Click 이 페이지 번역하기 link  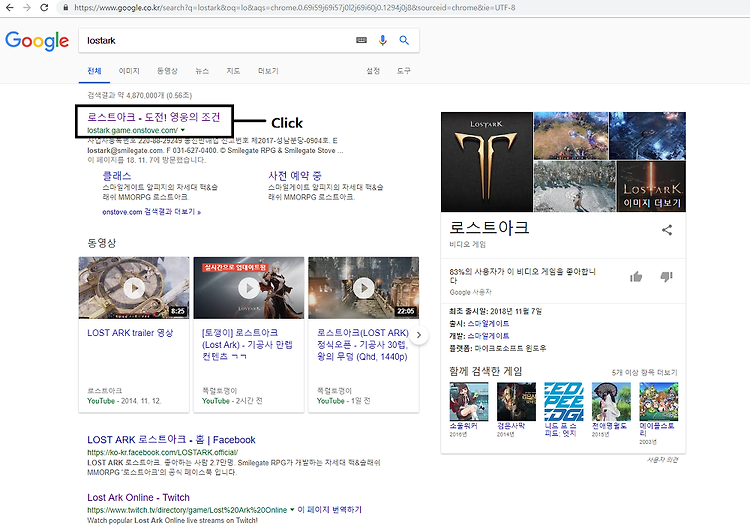coord(330,509)
